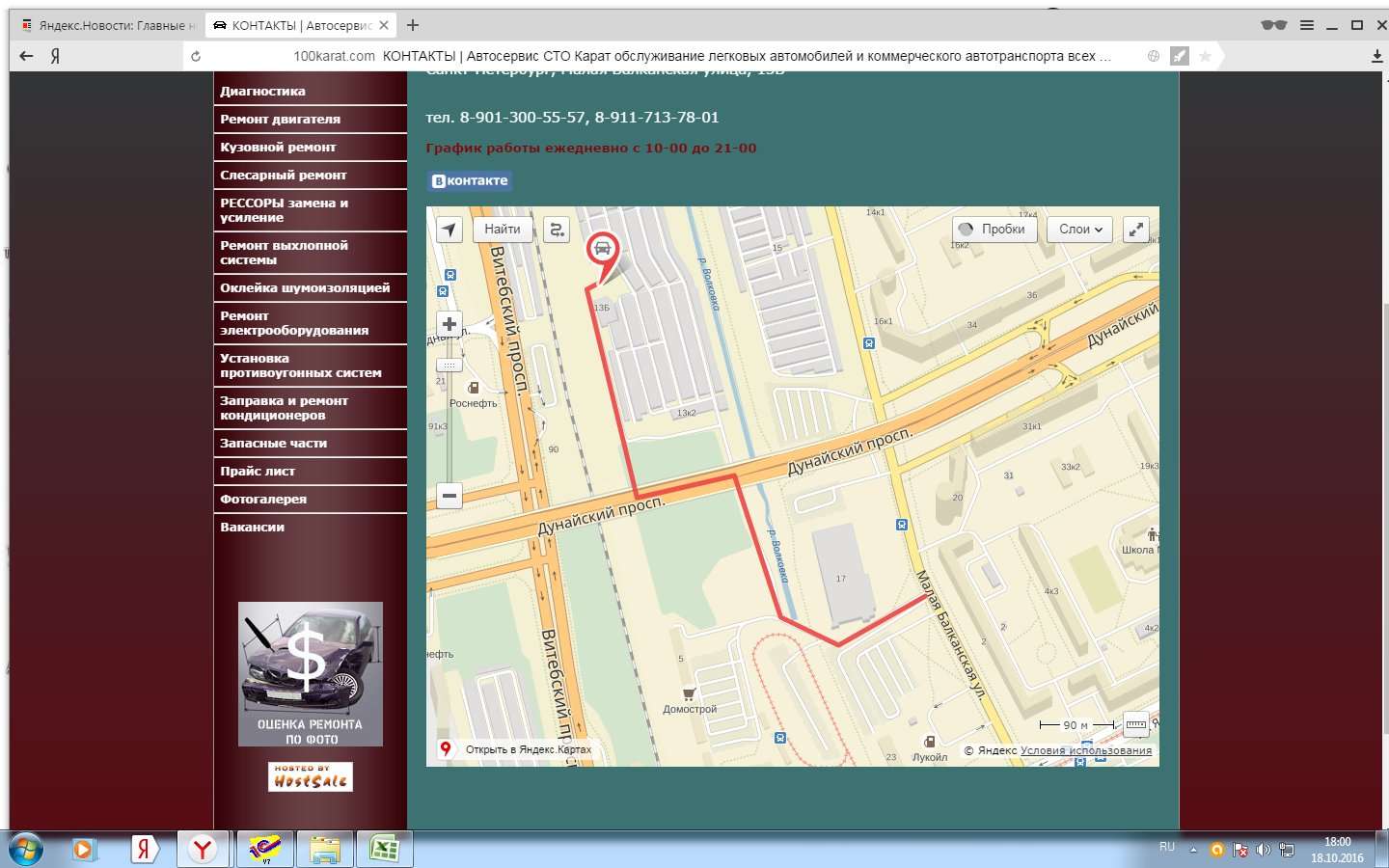Screen dimensions: 1389x868
Task: Open Фотогалерея menu item
Action: 311,500
